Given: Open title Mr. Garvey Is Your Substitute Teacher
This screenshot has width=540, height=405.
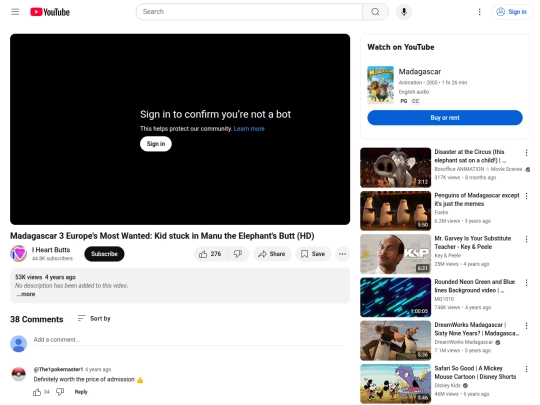Looking at the screenshot, I should tap(472, 242).
